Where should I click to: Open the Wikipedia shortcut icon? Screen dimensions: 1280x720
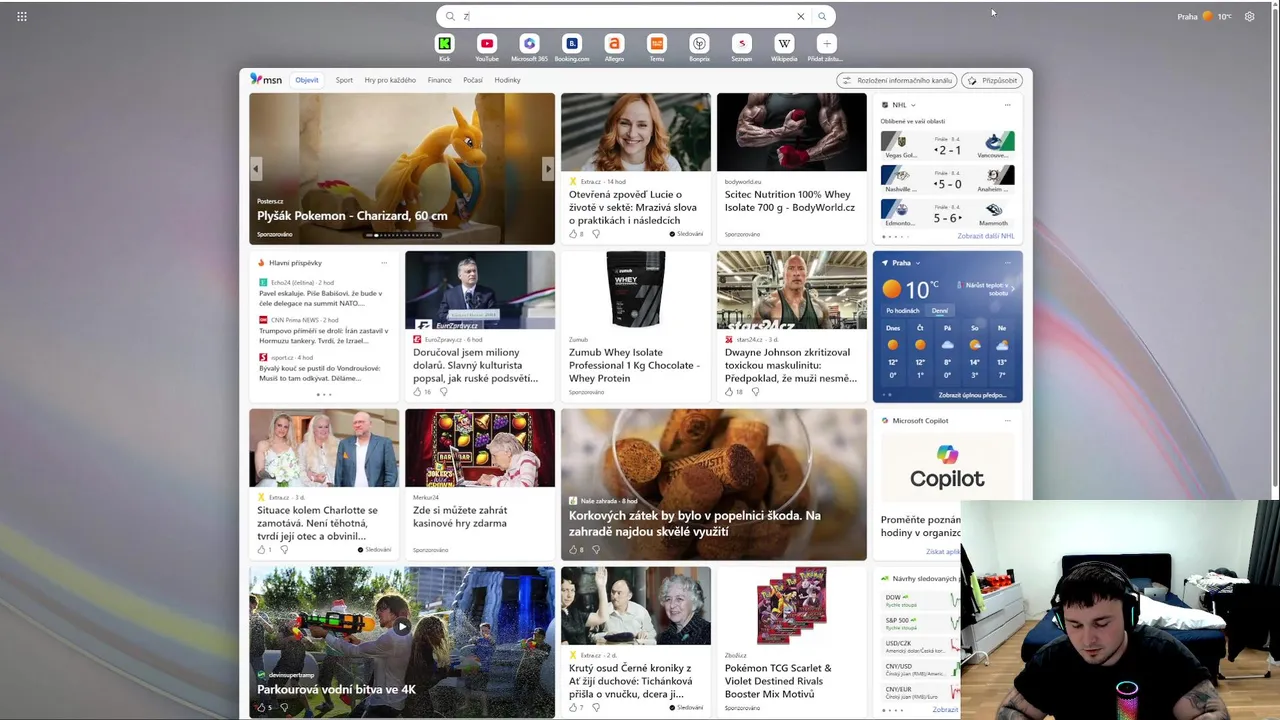pos(784,43)
